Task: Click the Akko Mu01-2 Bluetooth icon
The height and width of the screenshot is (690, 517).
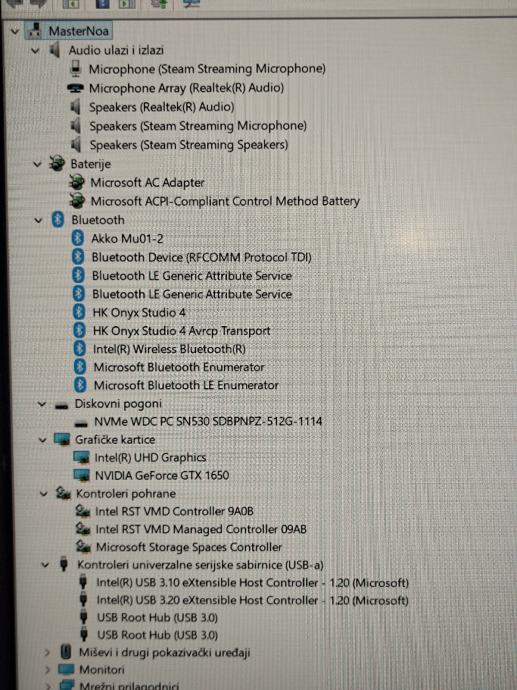Action: 78,239
